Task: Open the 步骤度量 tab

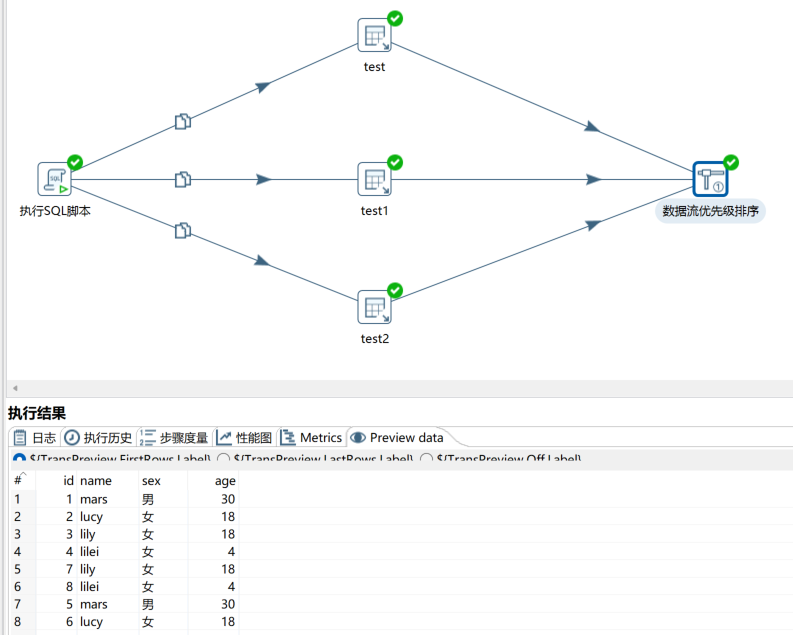Action: coord(175,437)
